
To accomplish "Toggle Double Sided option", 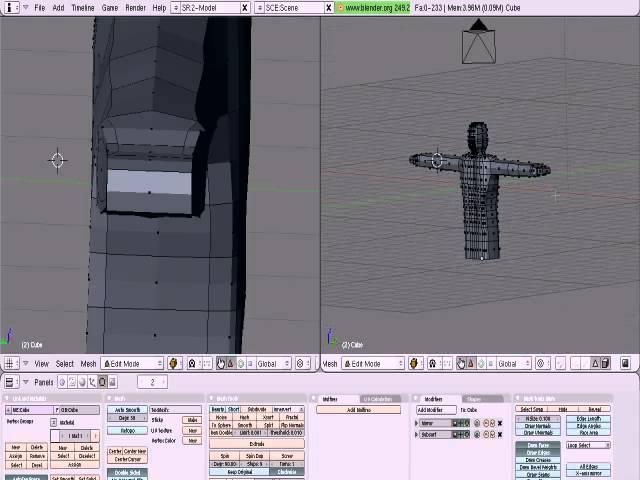I will (127, 473).
